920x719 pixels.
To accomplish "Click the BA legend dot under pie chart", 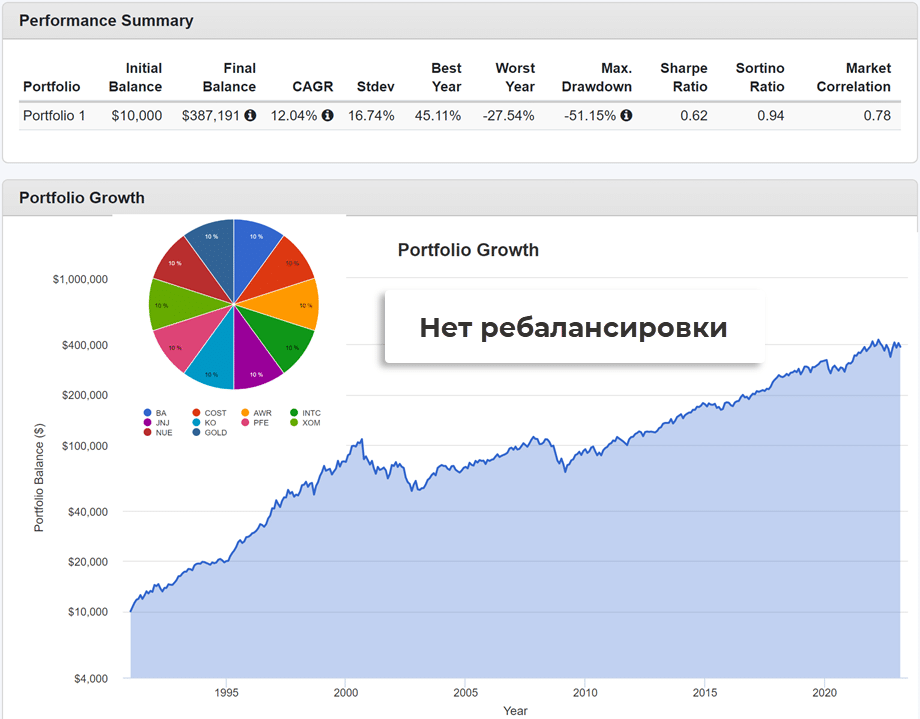I will [x=148, y=413].
